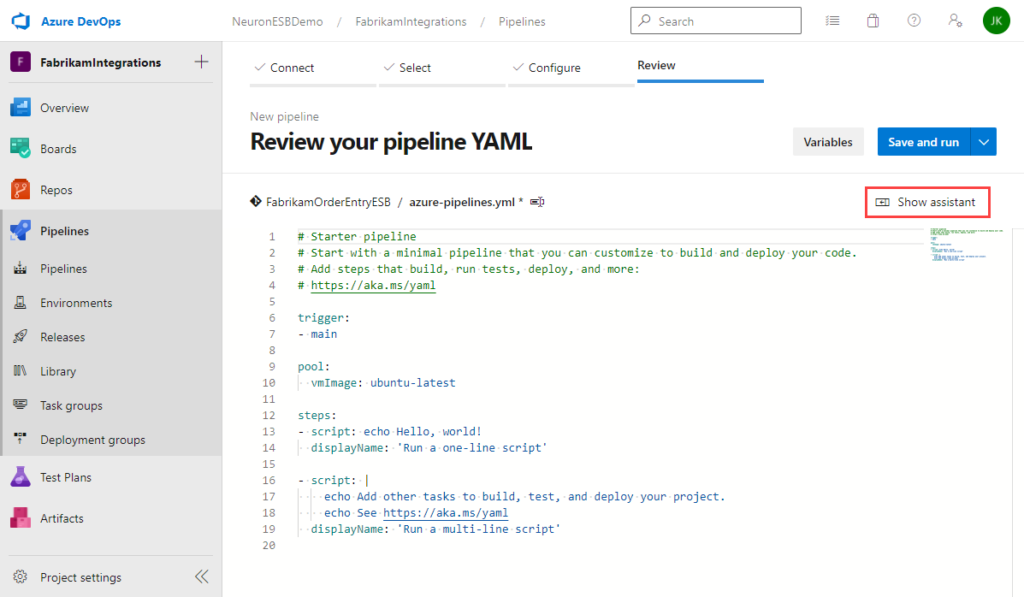Switch to the Configure tab
This screenshot has height=597, width=1024.
(x=547, y=67)
